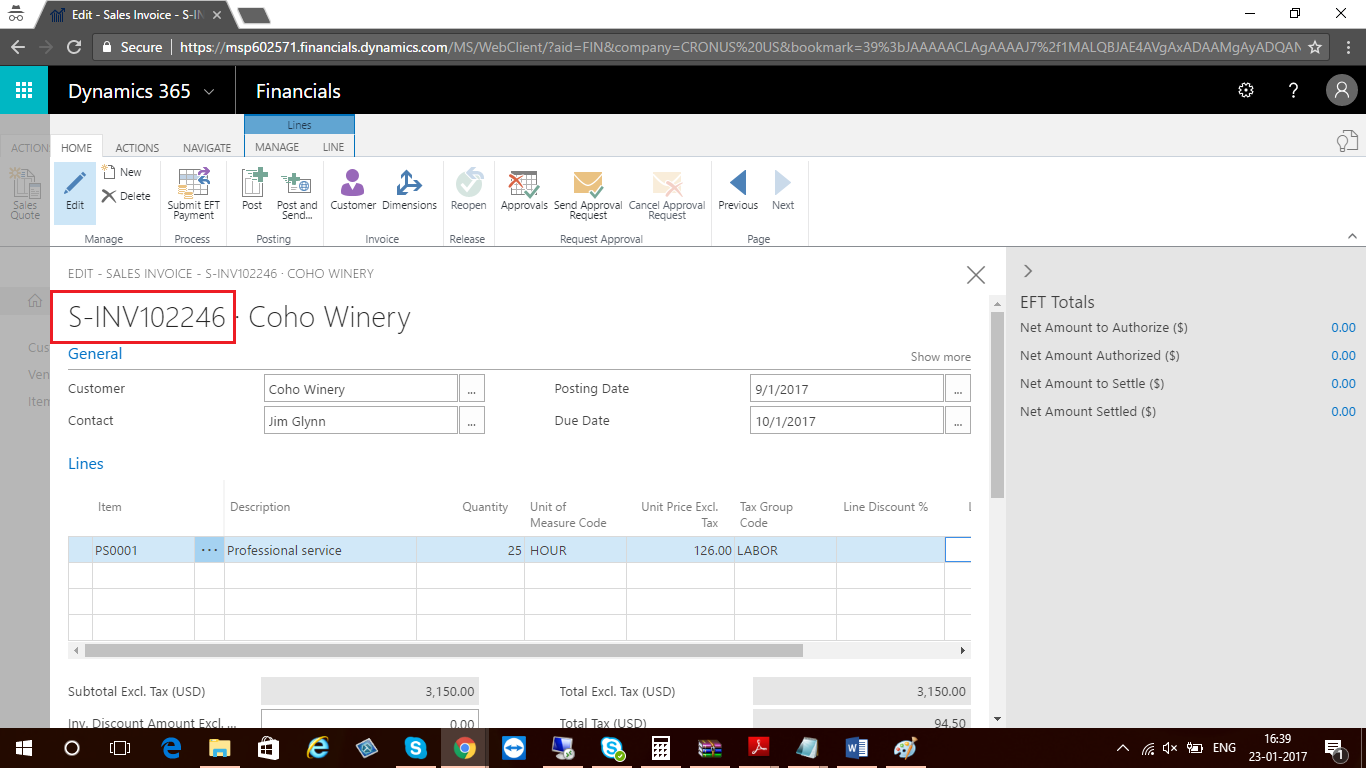Open Net Amount Authorized value

click(1343, 356)
